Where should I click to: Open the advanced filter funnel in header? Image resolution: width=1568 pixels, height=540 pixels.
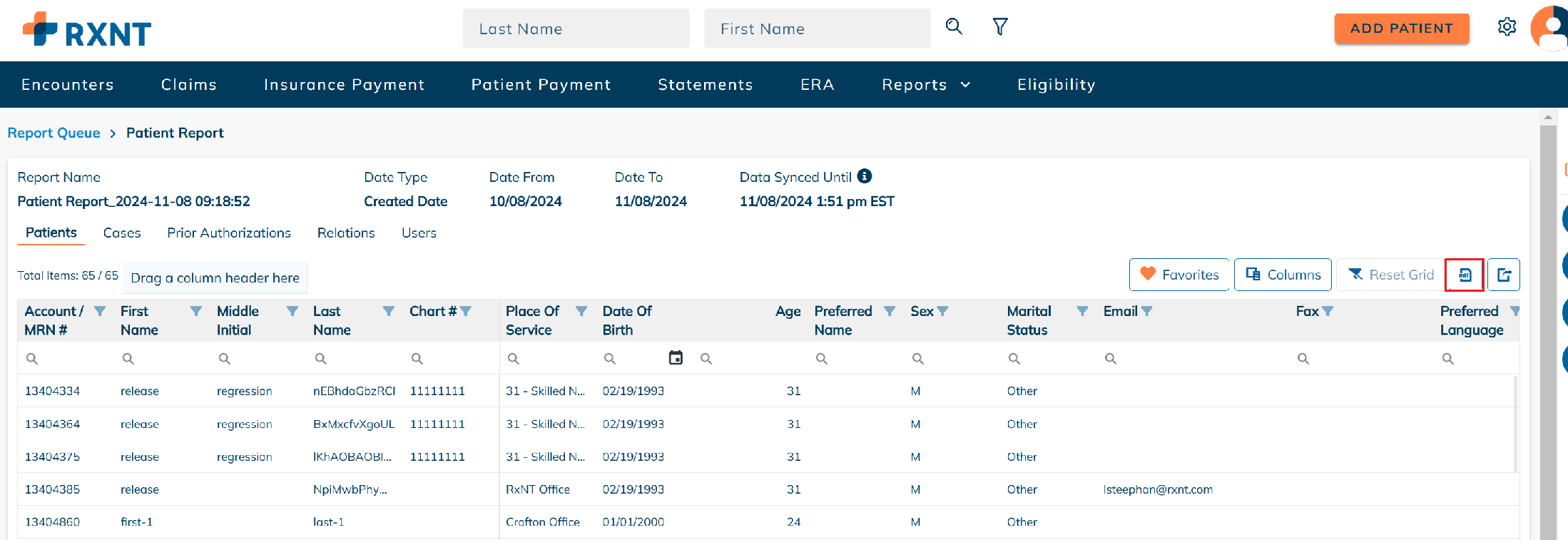(x=1000, y=27)
